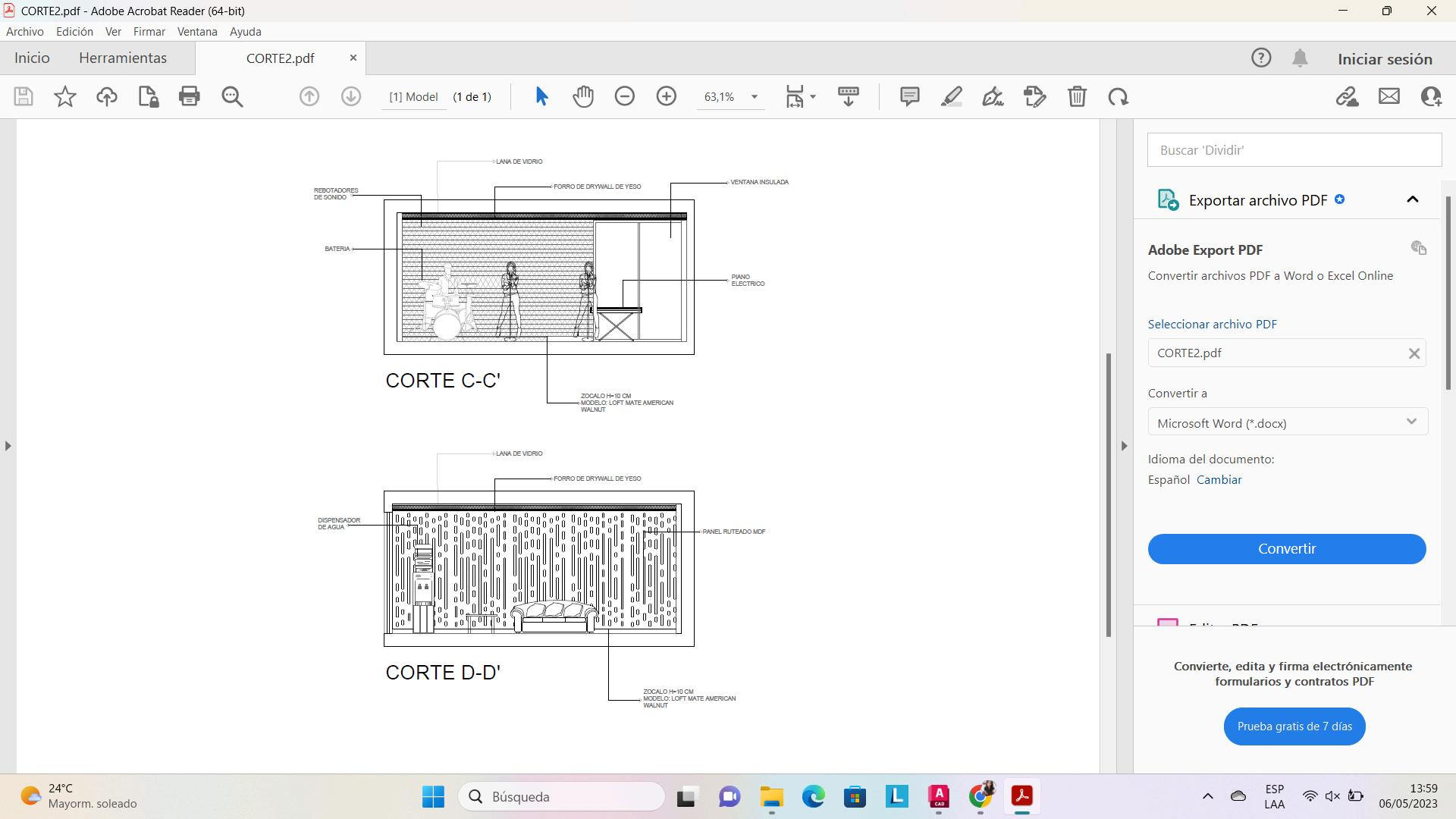Click the rotate view icon
1456x819 pixels.
pyautogui.click(x=1119, y=96)
